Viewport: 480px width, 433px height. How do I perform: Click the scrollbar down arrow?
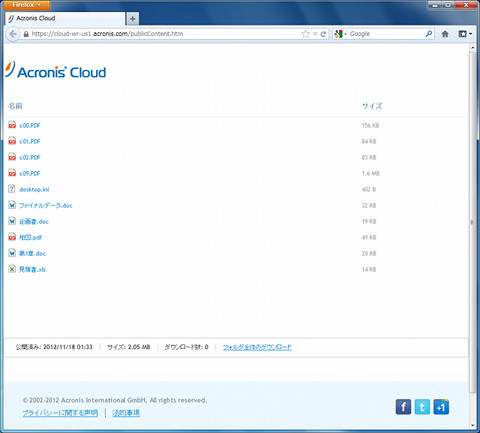point(472,426)
